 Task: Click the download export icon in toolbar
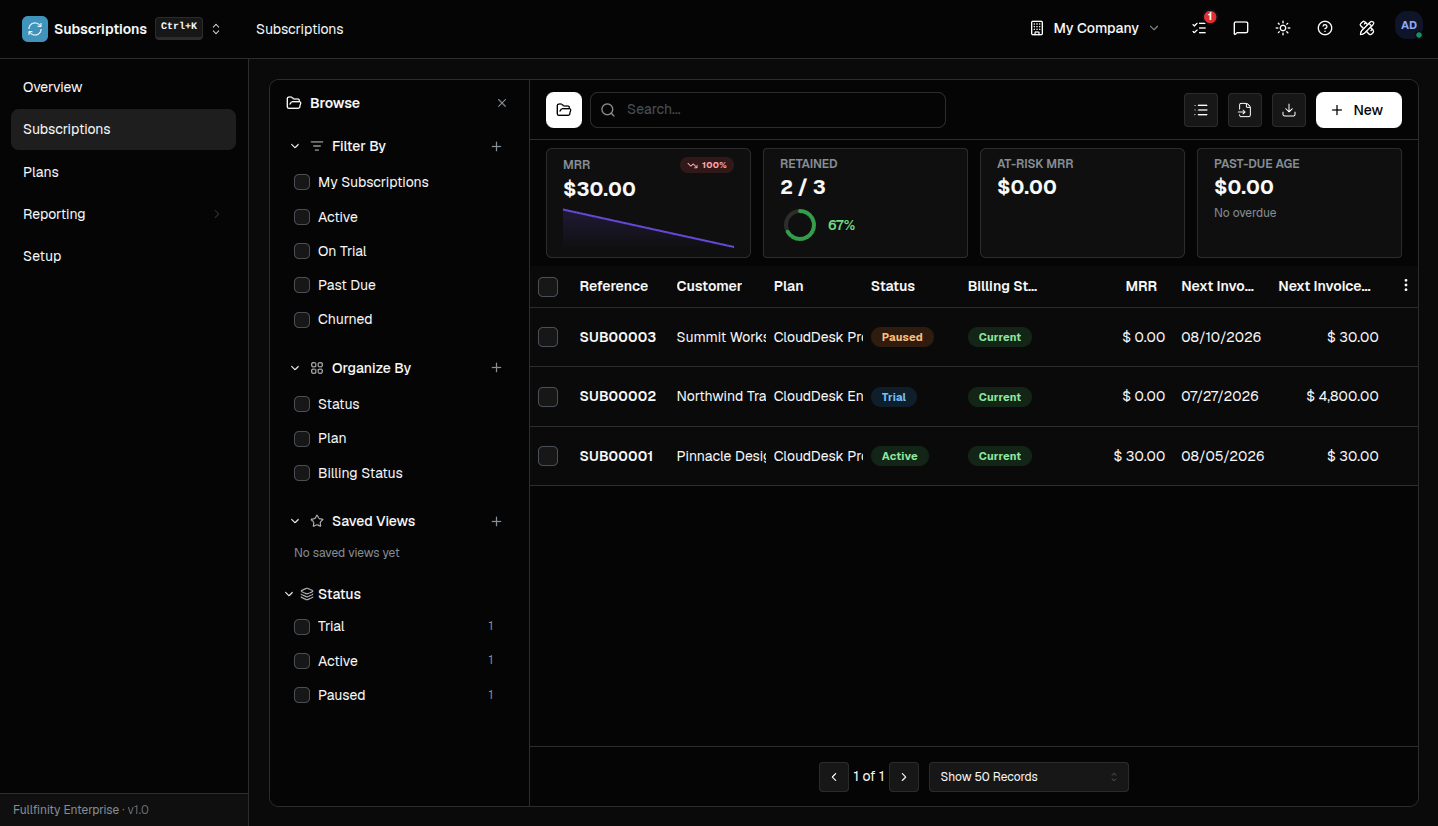[x=1289, y=110]
